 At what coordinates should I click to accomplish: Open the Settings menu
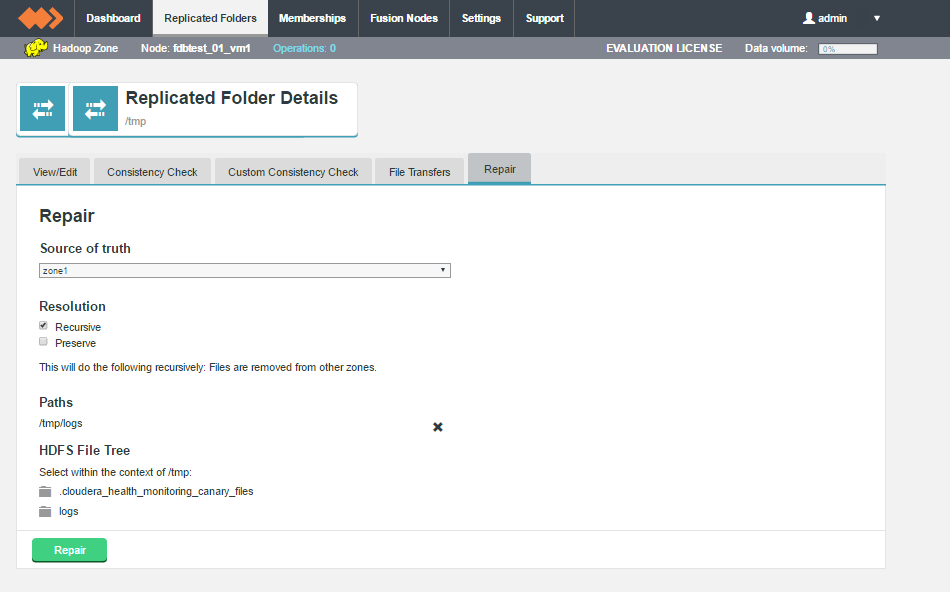tap(481, 18)
